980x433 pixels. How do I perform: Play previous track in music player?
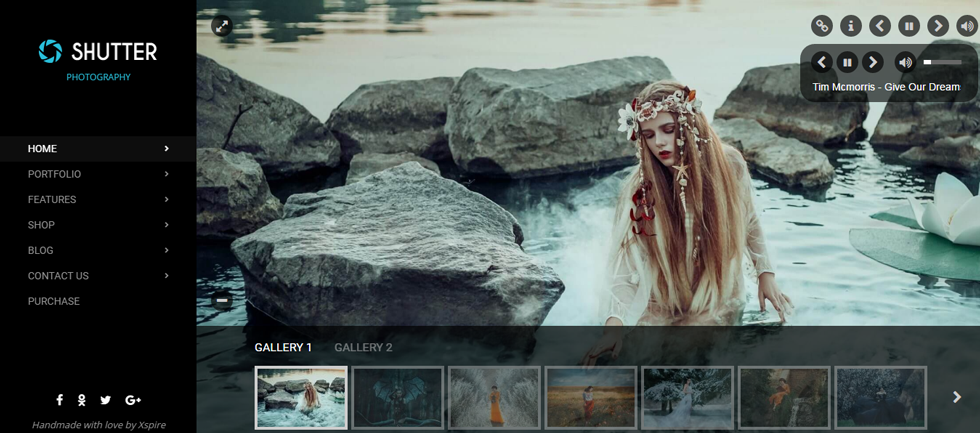coord(822,62)
